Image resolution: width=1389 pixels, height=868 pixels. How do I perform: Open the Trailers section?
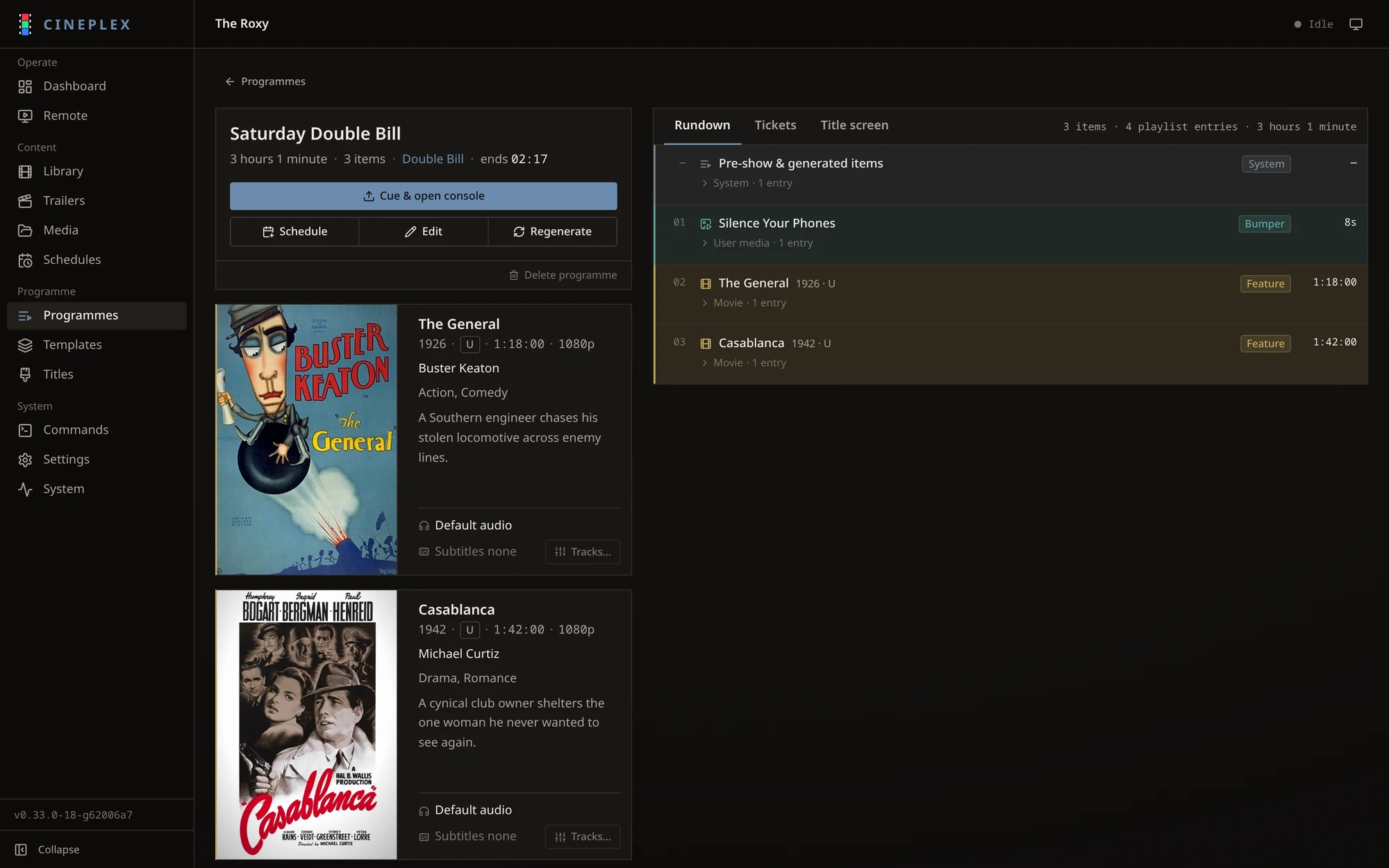tap(97, 201)
